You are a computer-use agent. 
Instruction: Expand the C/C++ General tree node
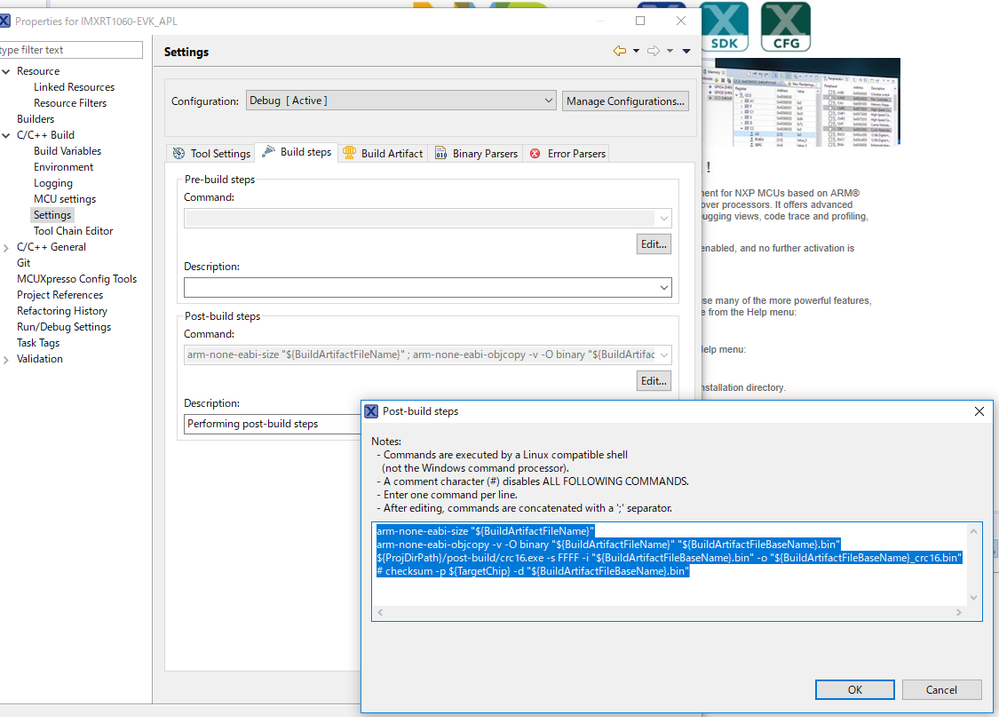6,247
